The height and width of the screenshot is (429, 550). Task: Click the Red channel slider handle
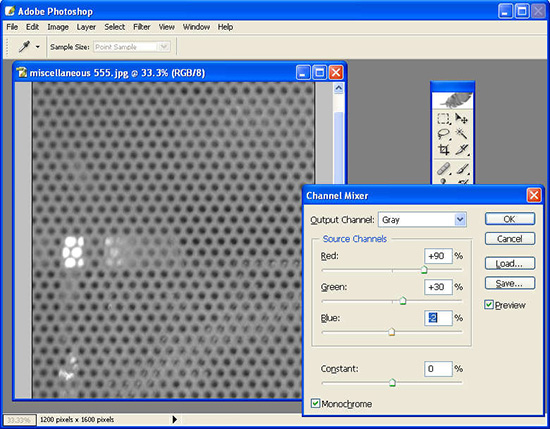424,270
